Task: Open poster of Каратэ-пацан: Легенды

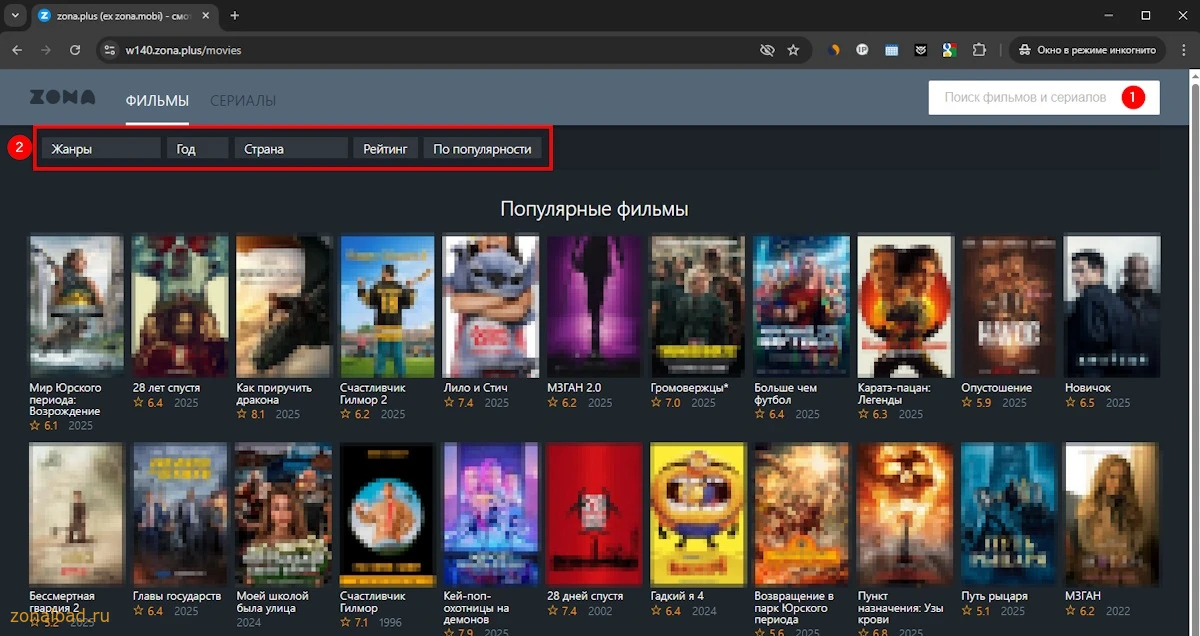Action: 905,306
